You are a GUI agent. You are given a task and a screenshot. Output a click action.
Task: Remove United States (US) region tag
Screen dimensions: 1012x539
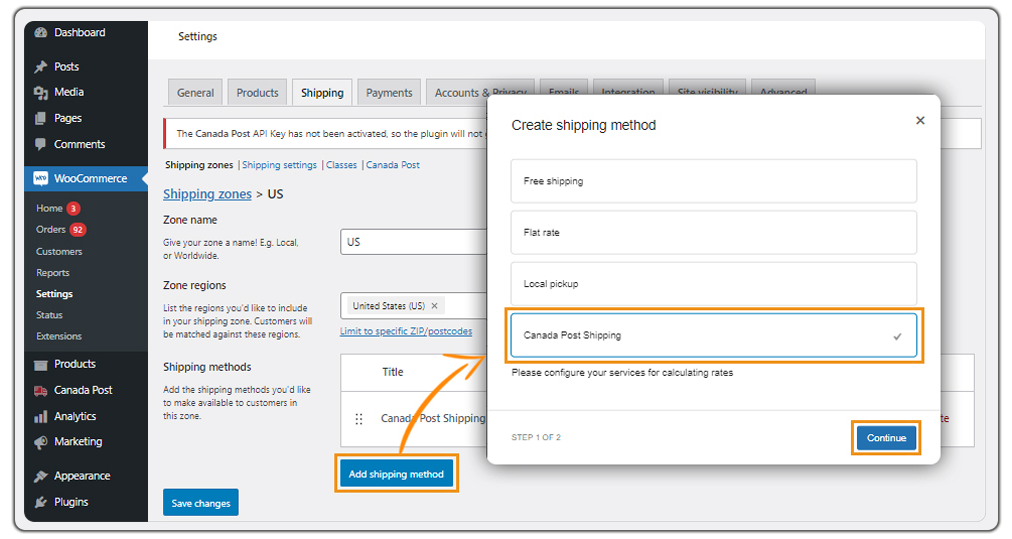pos(434,306)
